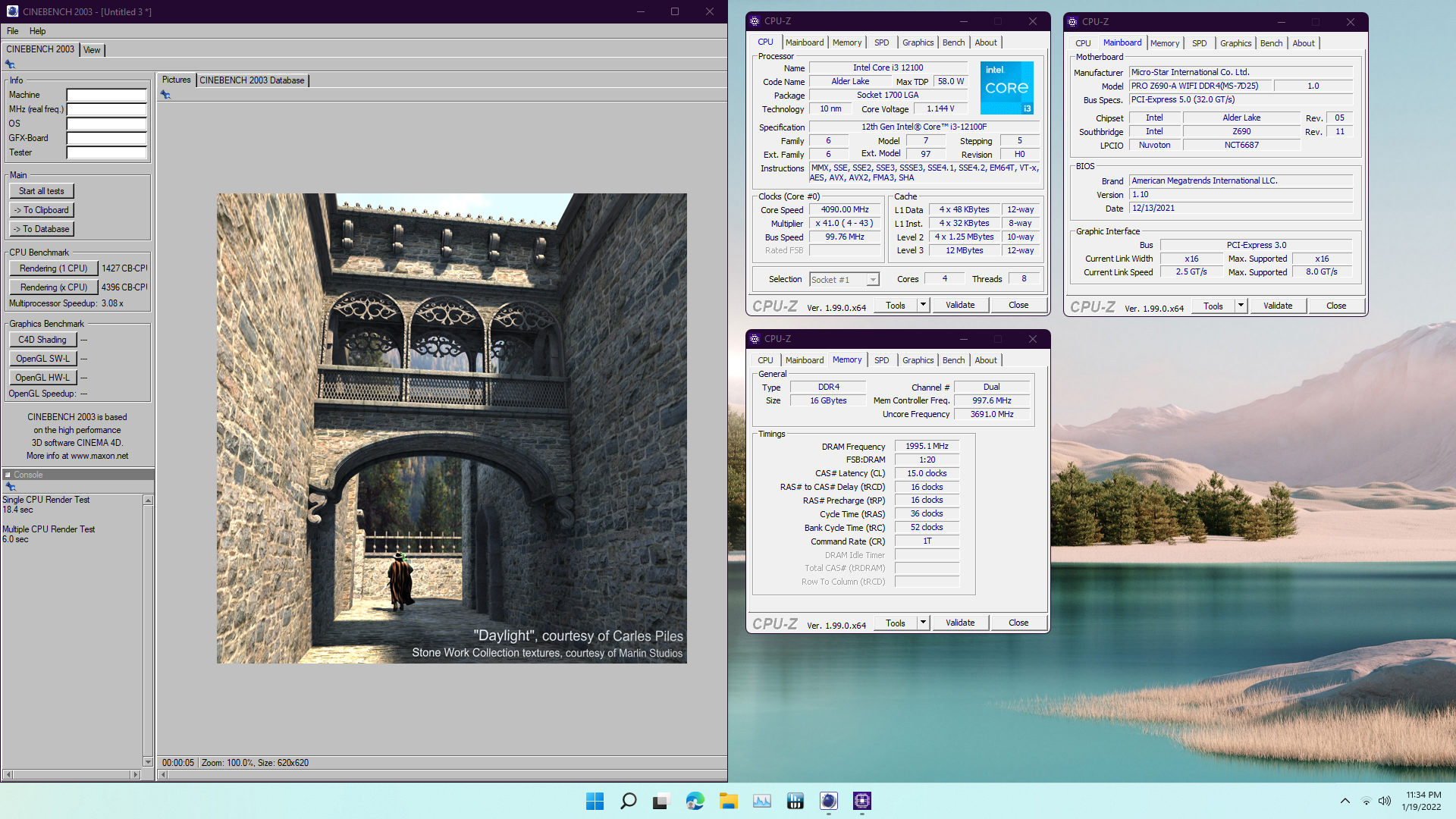Viewport: 1456px width, 819px height.
Task: Show hidden system tray icons
Action: [x=1345, y=801]
